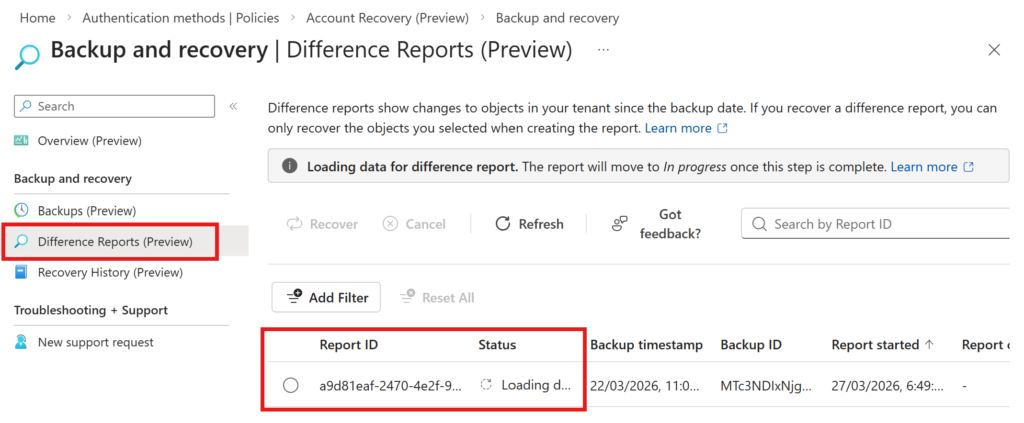Close the Backup and recovery blade
This screenshot has height=423, width=1024.
click(x=993, y=50)
